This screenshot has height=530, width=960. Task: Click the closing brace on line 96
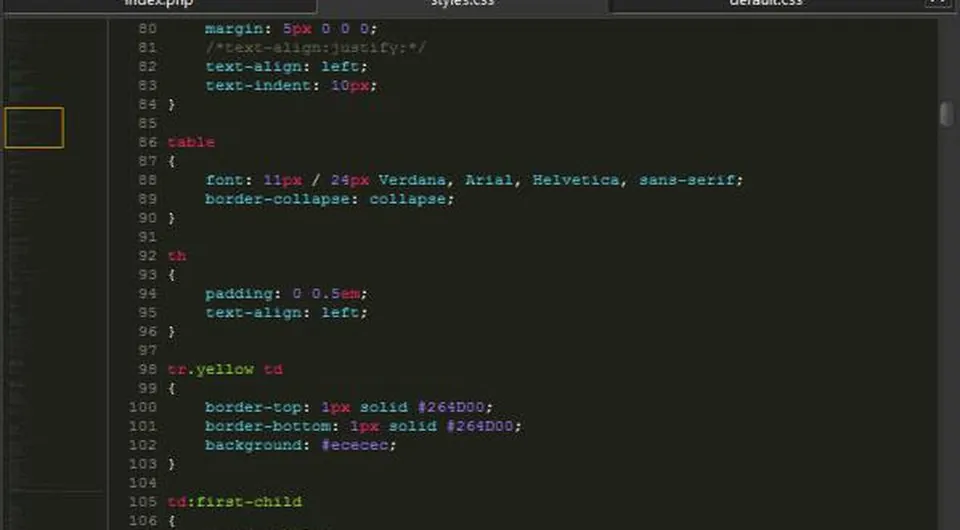tap(171, 332)
